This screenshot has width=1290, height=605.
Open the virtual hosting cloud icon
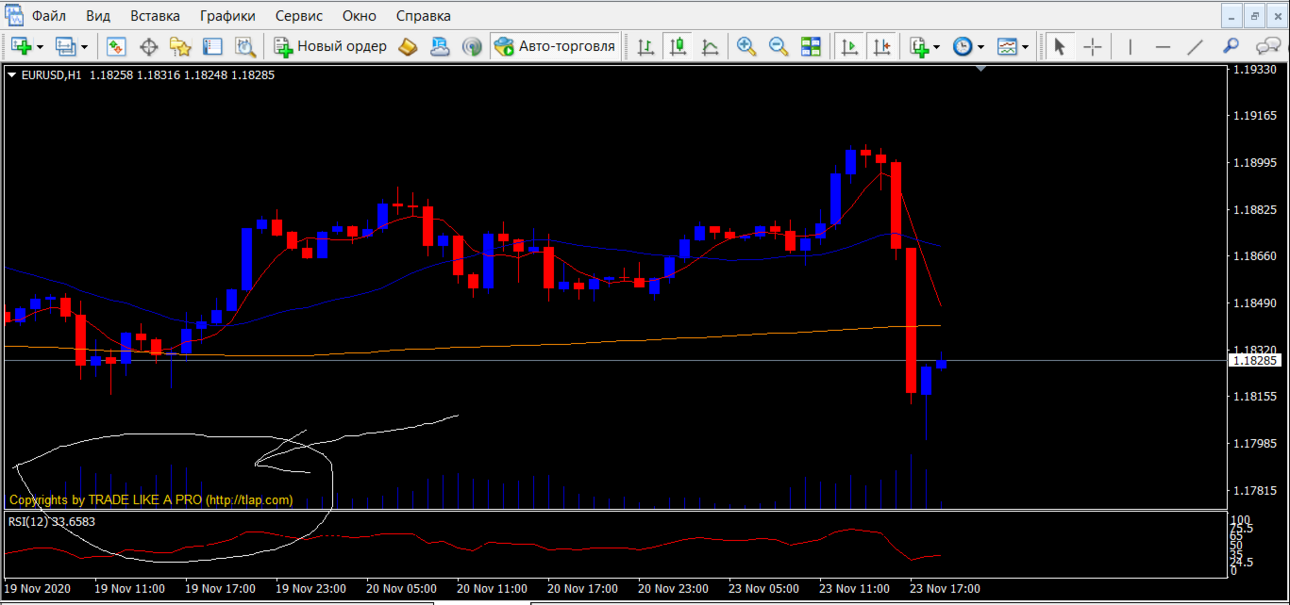(x=440, y=46)
